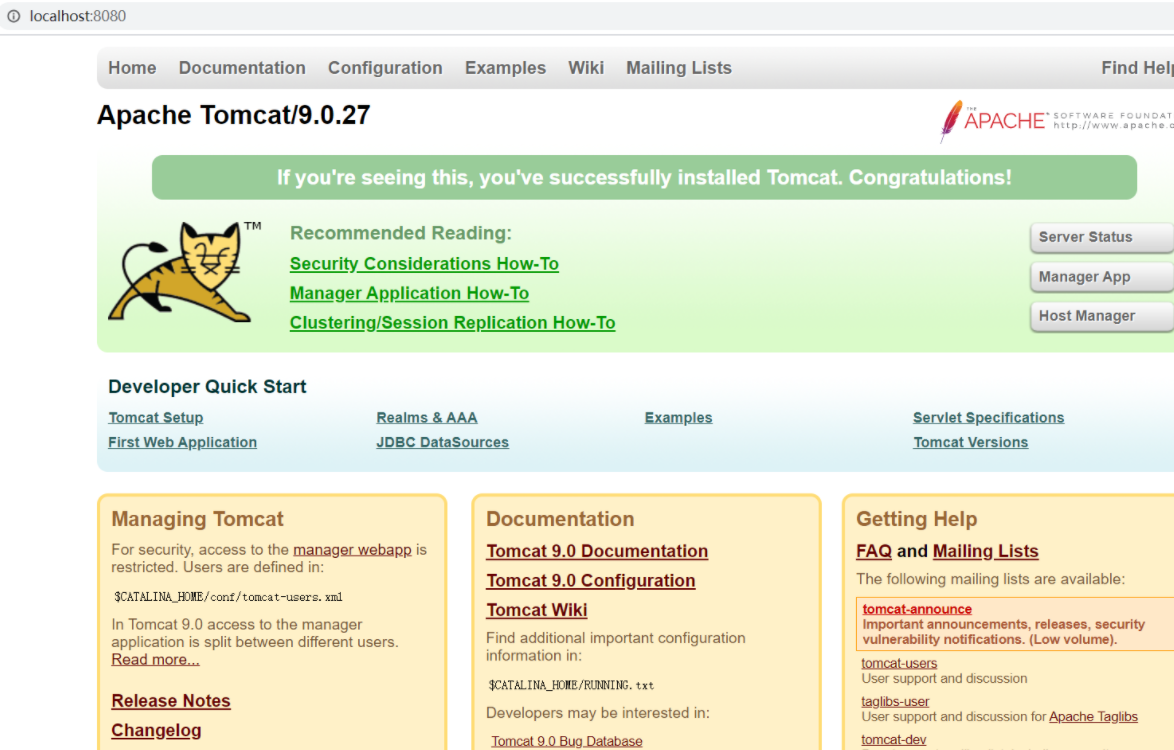Viewport: 1174px width, 750px height.
Task: Click the $CATALINA_HOME/RUNNING.txt path text
Action: click(571, 685)
